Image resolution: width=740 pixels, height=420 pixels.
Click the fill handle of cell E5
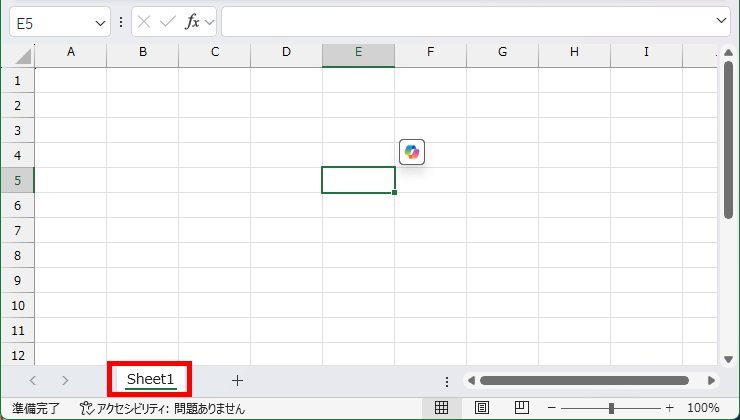click(x=395, y=193)
